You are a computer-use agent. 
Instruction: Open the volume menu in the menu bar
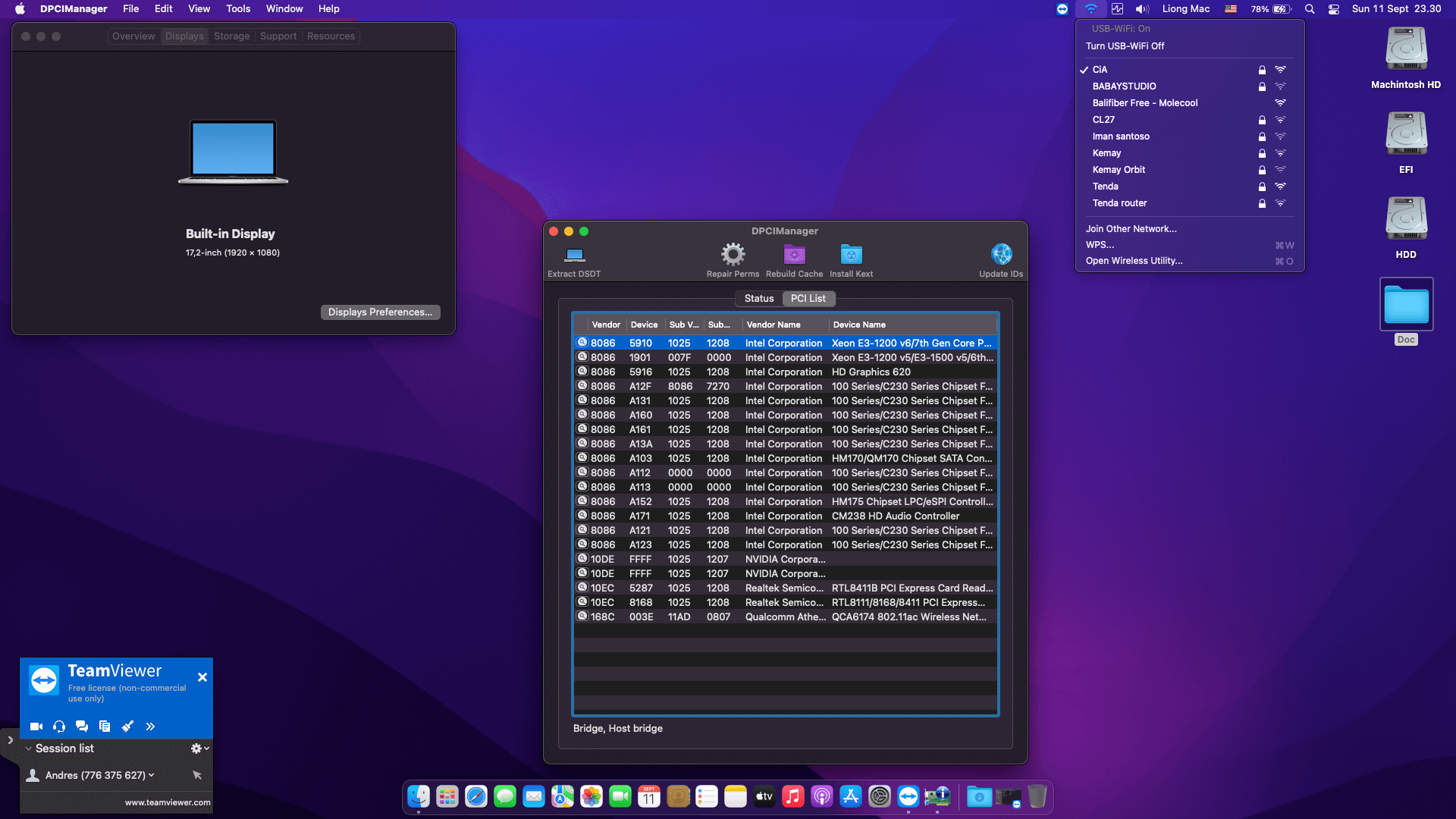(x=1142, y=9)
